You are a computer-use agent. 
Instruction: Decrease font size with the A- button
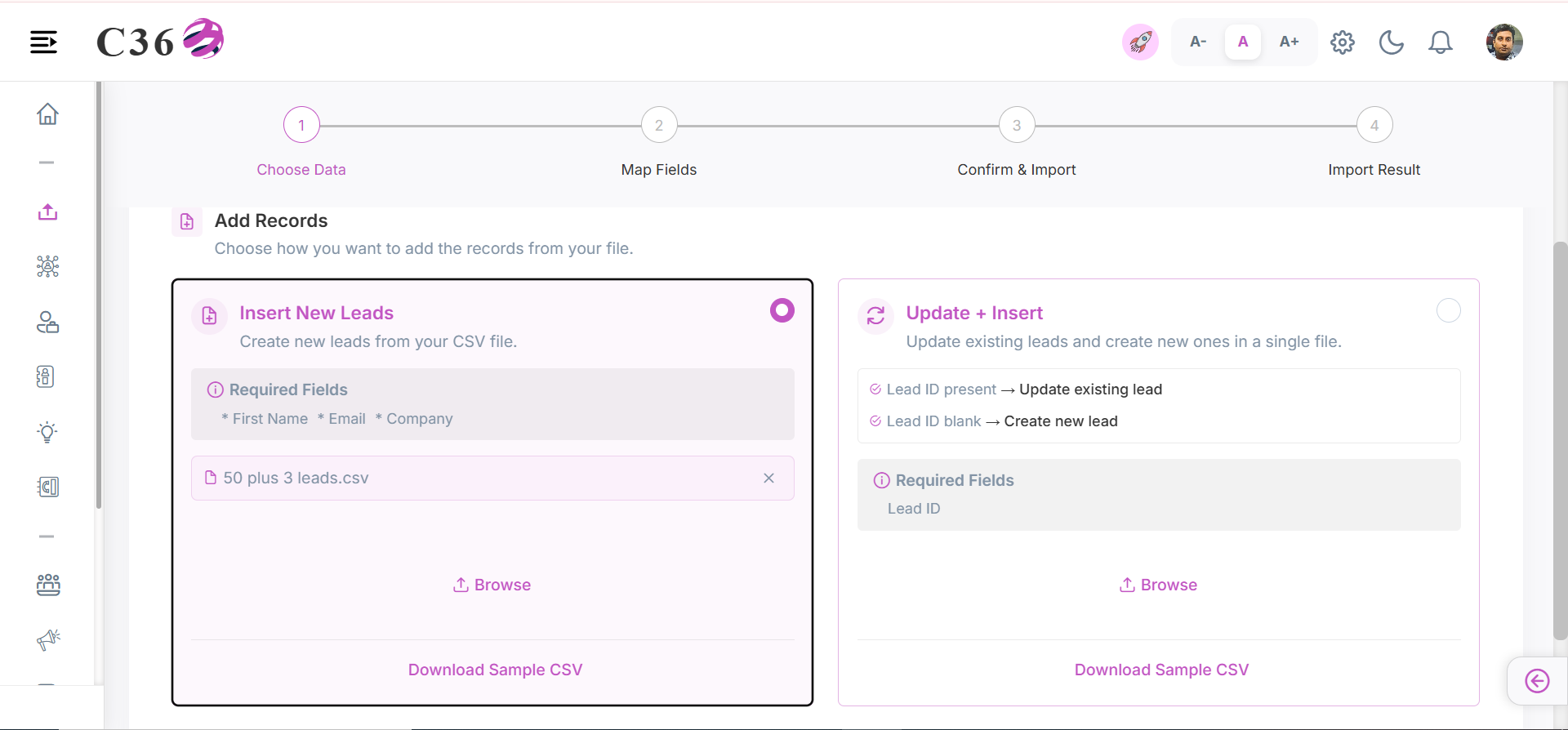[x=1198, y=42]
